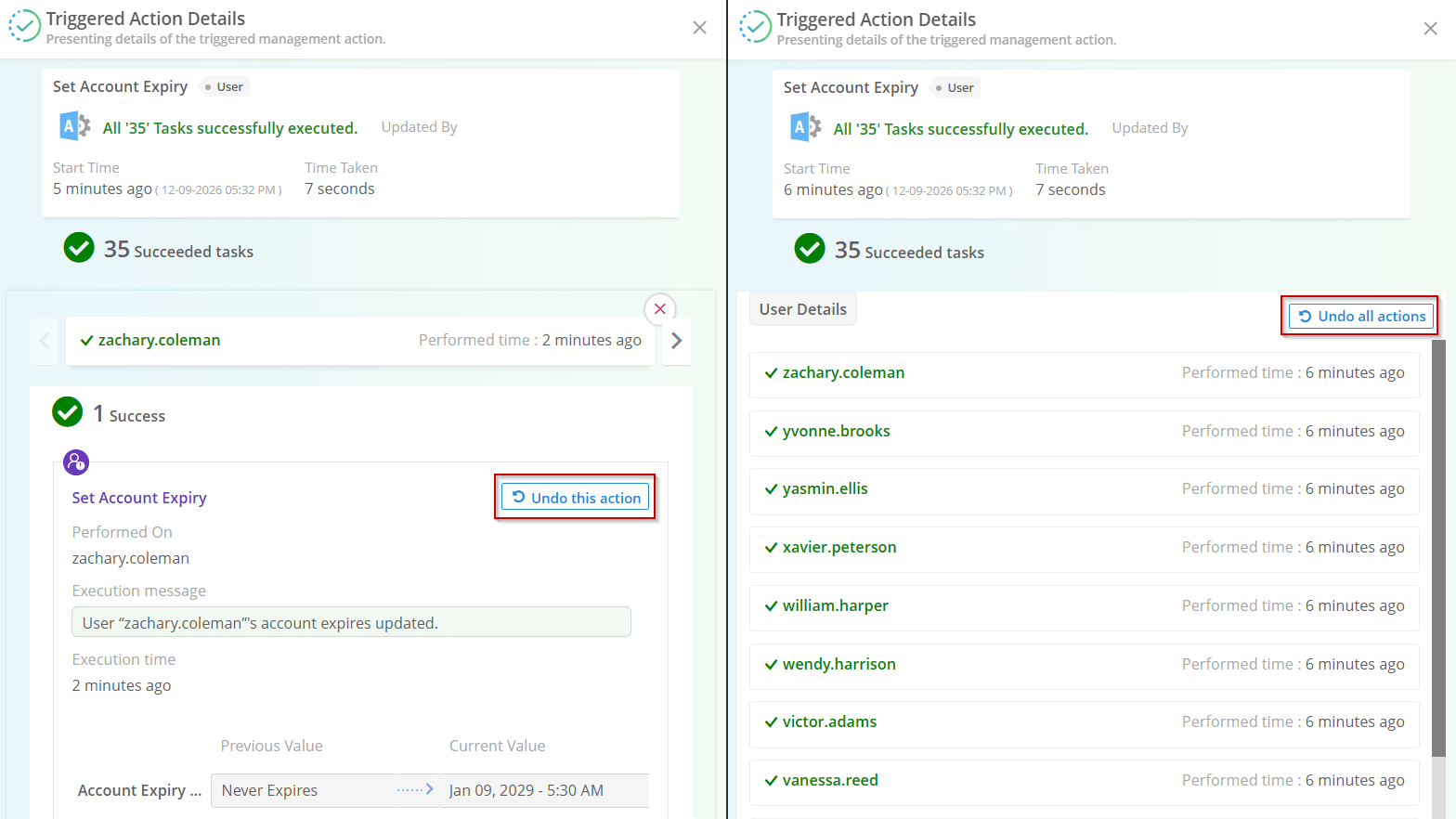Dismiss zachary.coleman detail with red X
This screenshot has width=1456, height=819.
(x=660, y=309)
